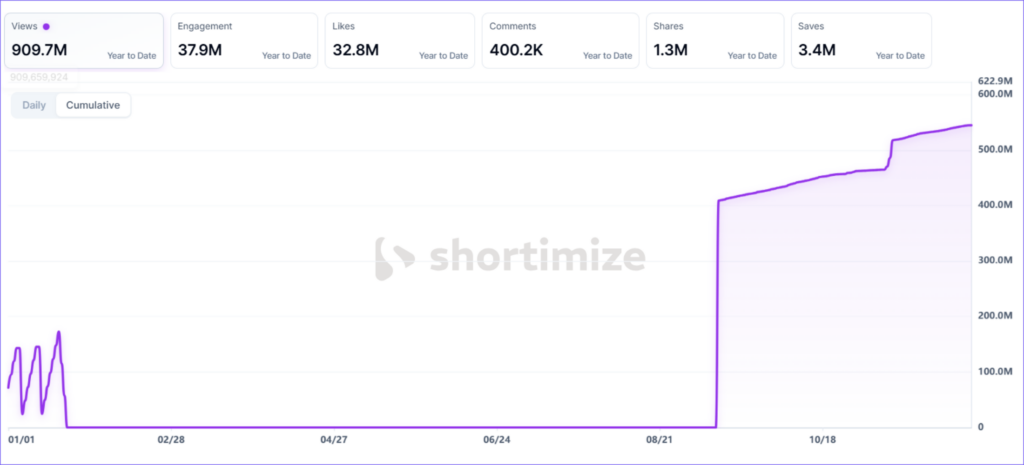Click the 02/28 date axis label
Image resolution: width=1024 pixels, height=465 pixels.
click(x=171, y=439)
